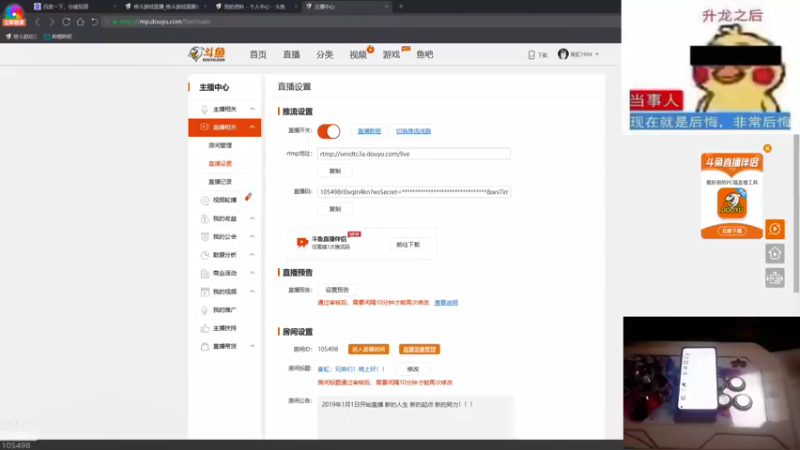Copy the 直播码 stream code with 复制
800x450 pixels.
(335, 209)
